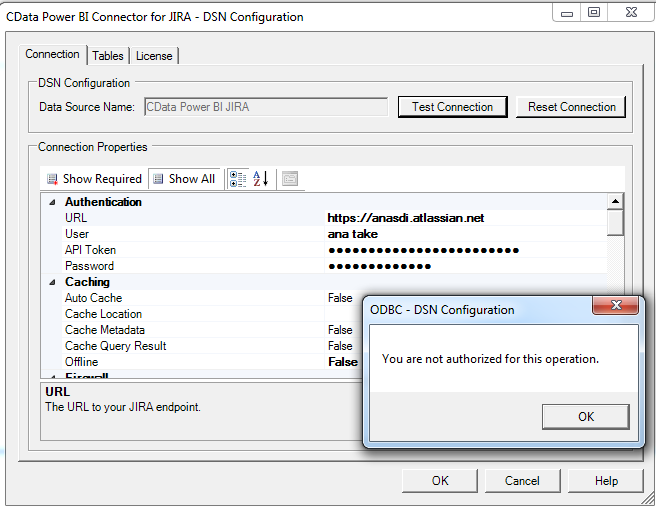This screenshot has width=656, height=508.
Task: Open the License tab
Action: 154,56
